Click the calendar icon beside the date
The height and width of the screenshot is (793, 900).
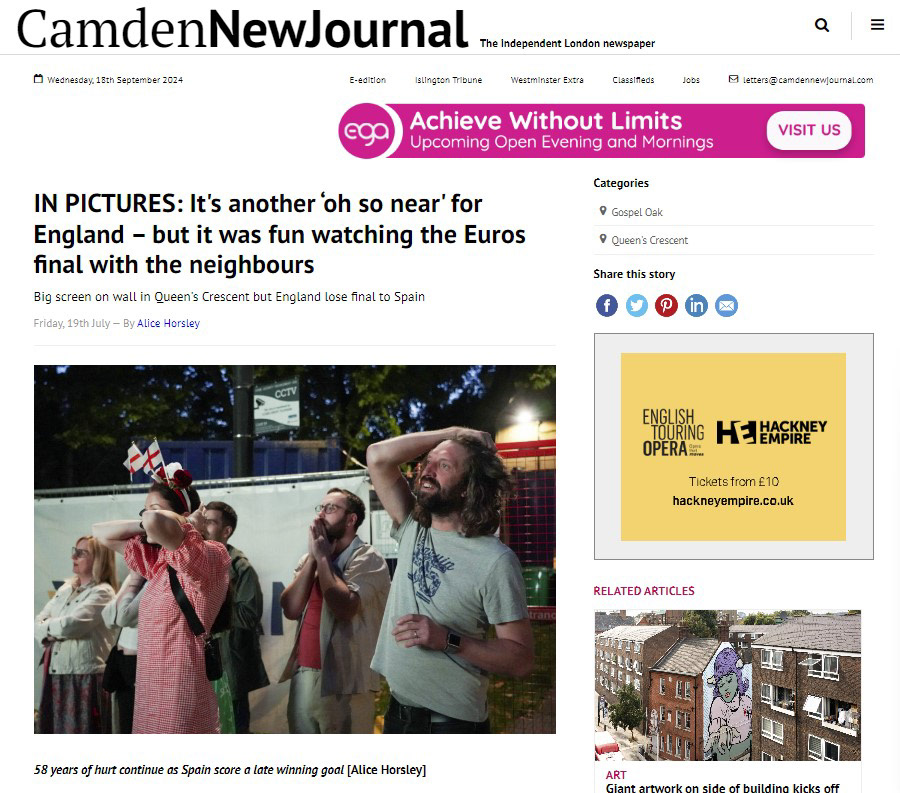pos(38,79)
